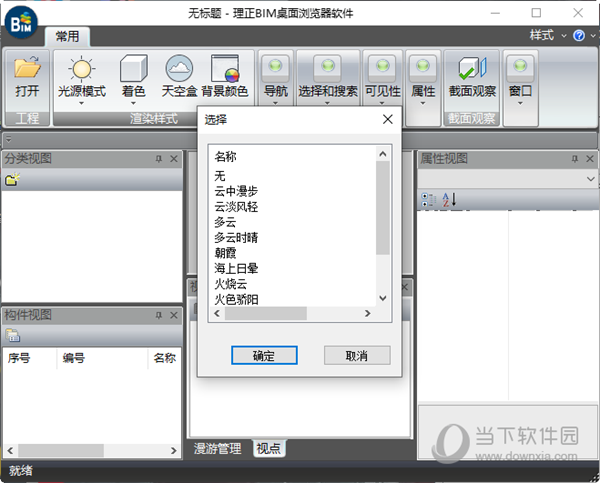Select 海上日晕 in the skybox list

coord(236,268)
